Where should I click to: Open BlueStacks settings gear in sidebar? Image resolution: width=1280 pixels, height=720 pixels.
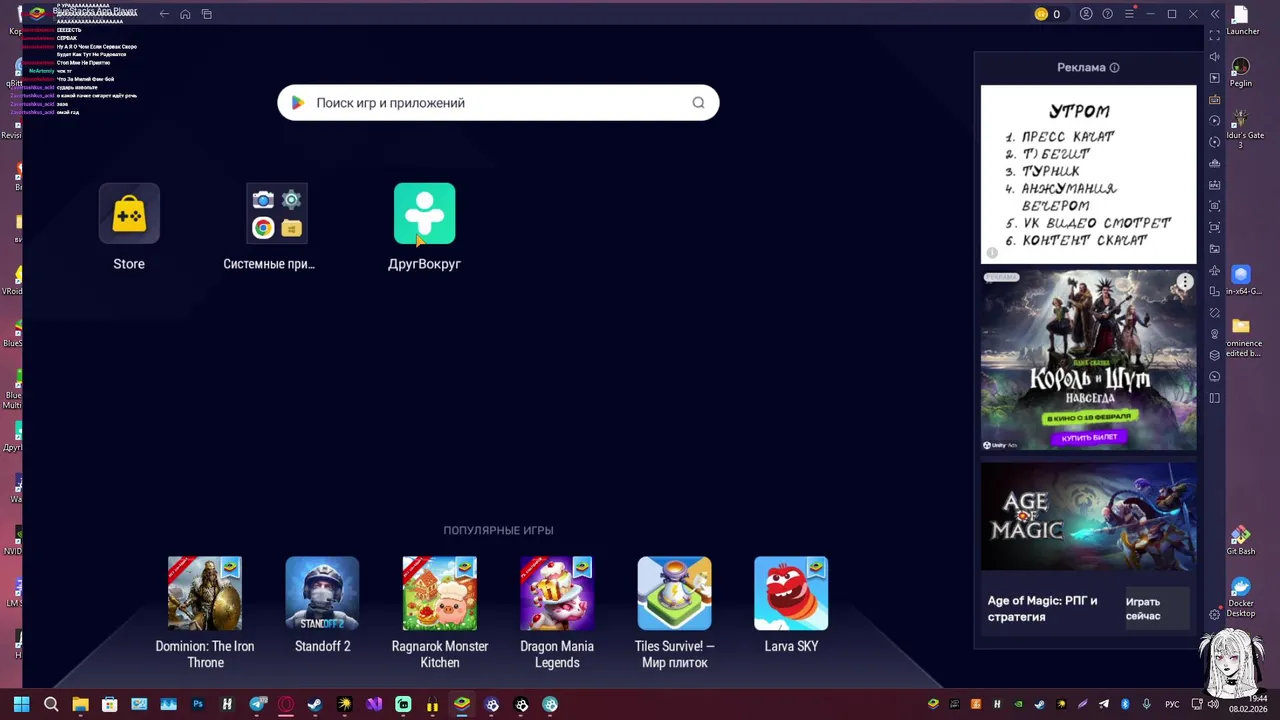click(x=1215, y=614)
